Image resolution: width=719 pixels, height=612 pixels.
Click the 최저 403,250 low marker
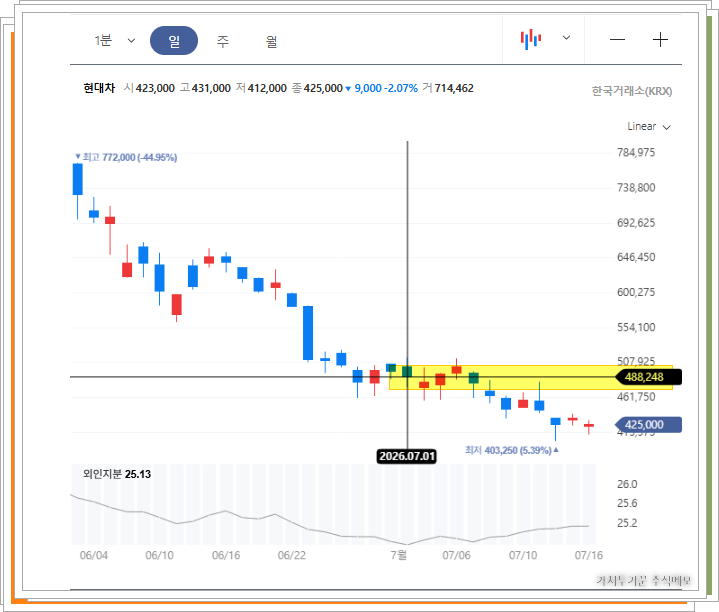[x=512, y=450]
